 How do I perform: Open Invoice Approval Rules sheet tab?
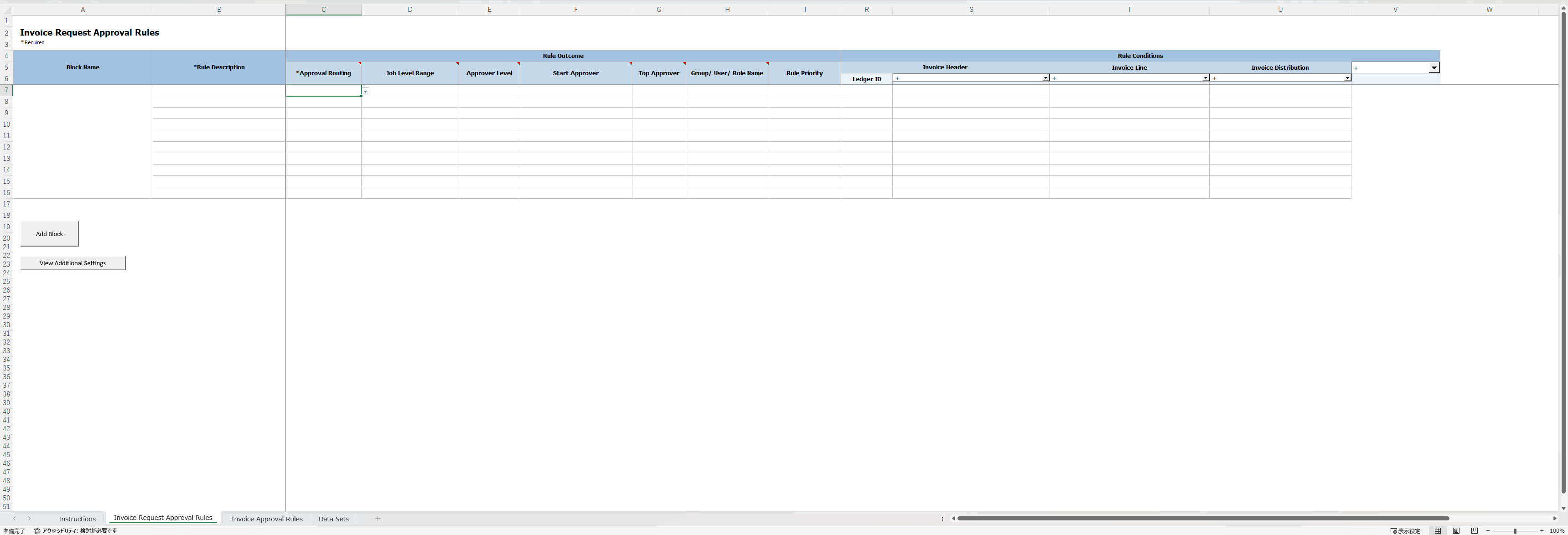point(267,519)
